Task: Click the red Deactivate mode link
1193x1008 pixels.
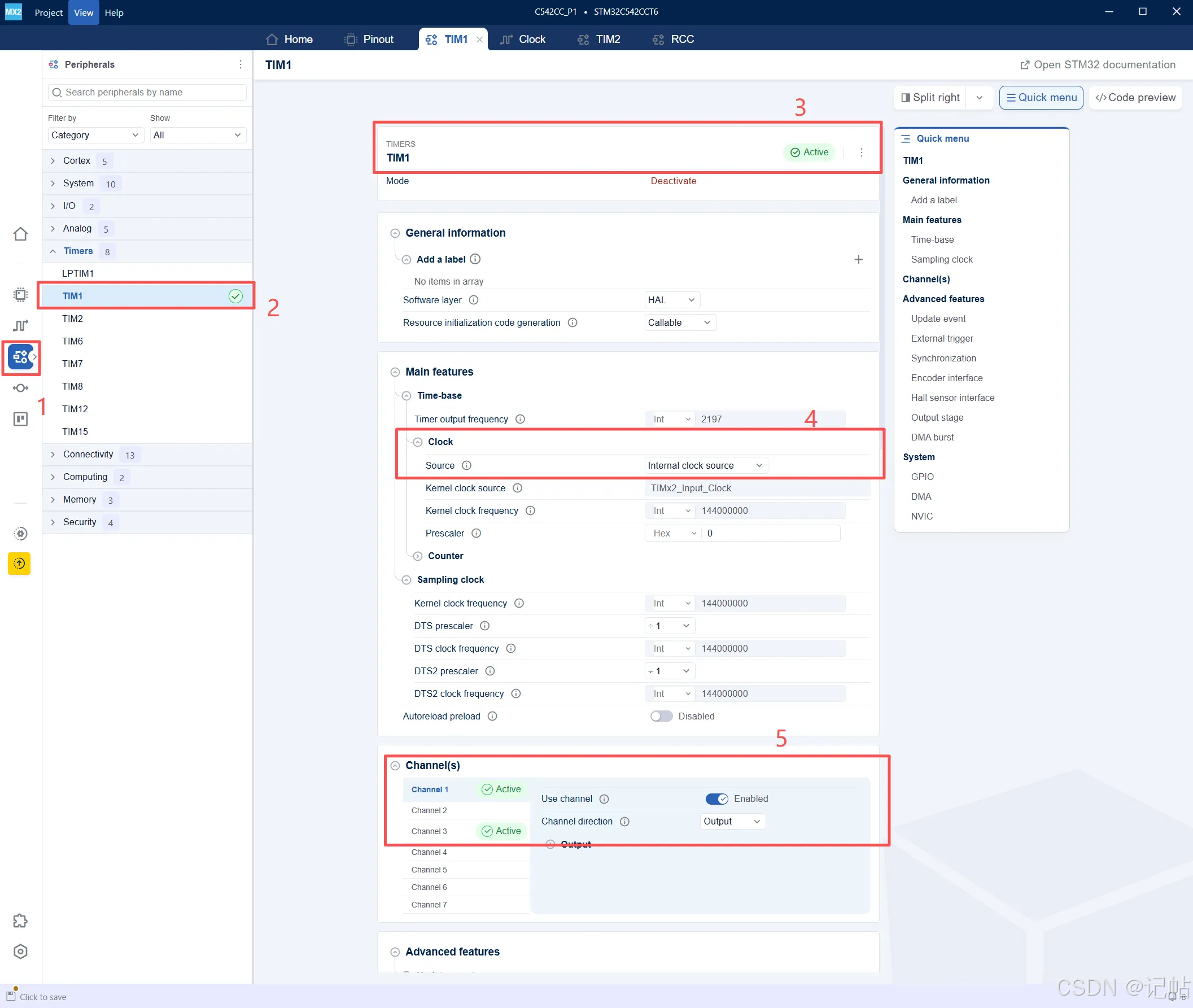Action: click(674, 181)
